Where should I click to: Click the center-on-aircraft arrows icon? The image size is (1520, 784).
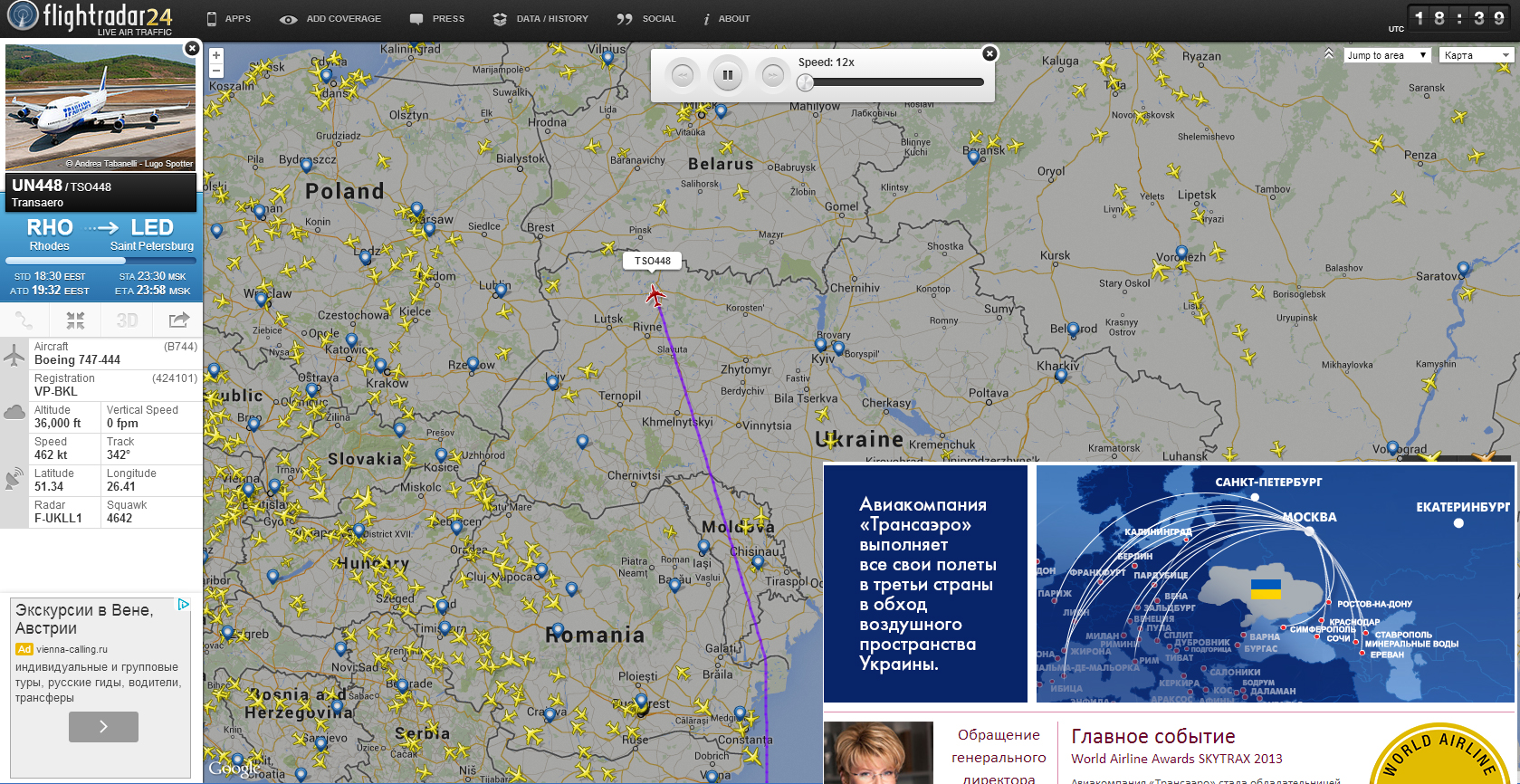pos(75,320)
